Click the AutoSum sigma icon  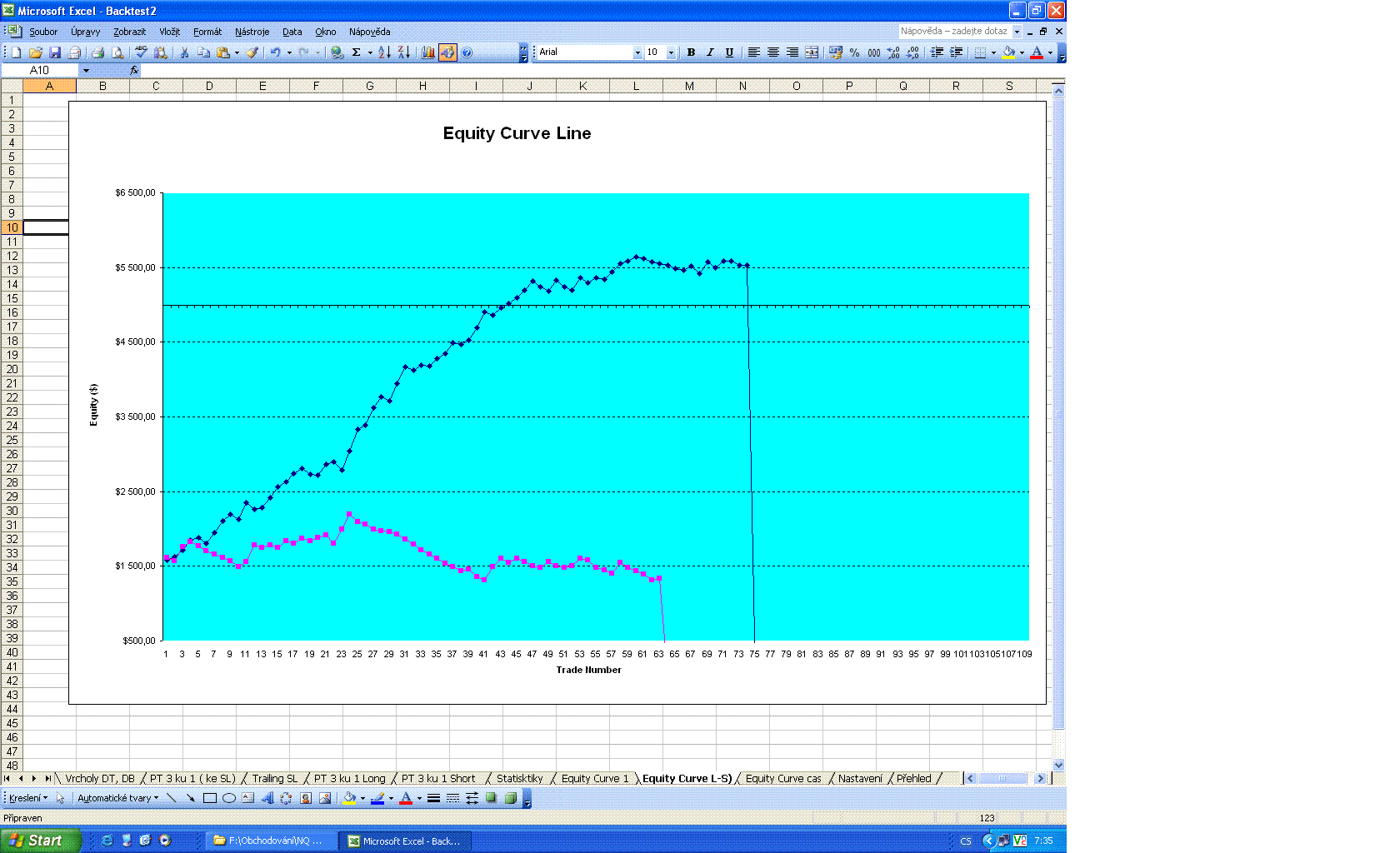click(356, 52)
